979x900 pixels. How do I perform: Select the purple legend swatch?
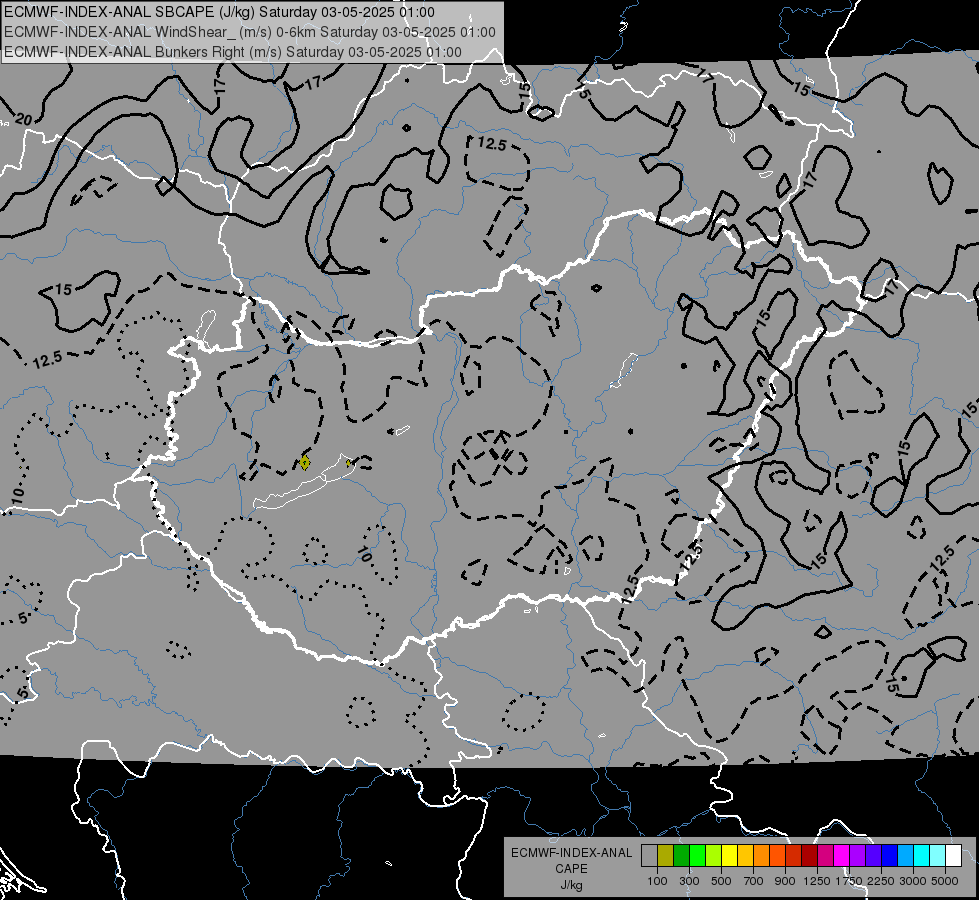pyautogui.click(x=858, y=855)
